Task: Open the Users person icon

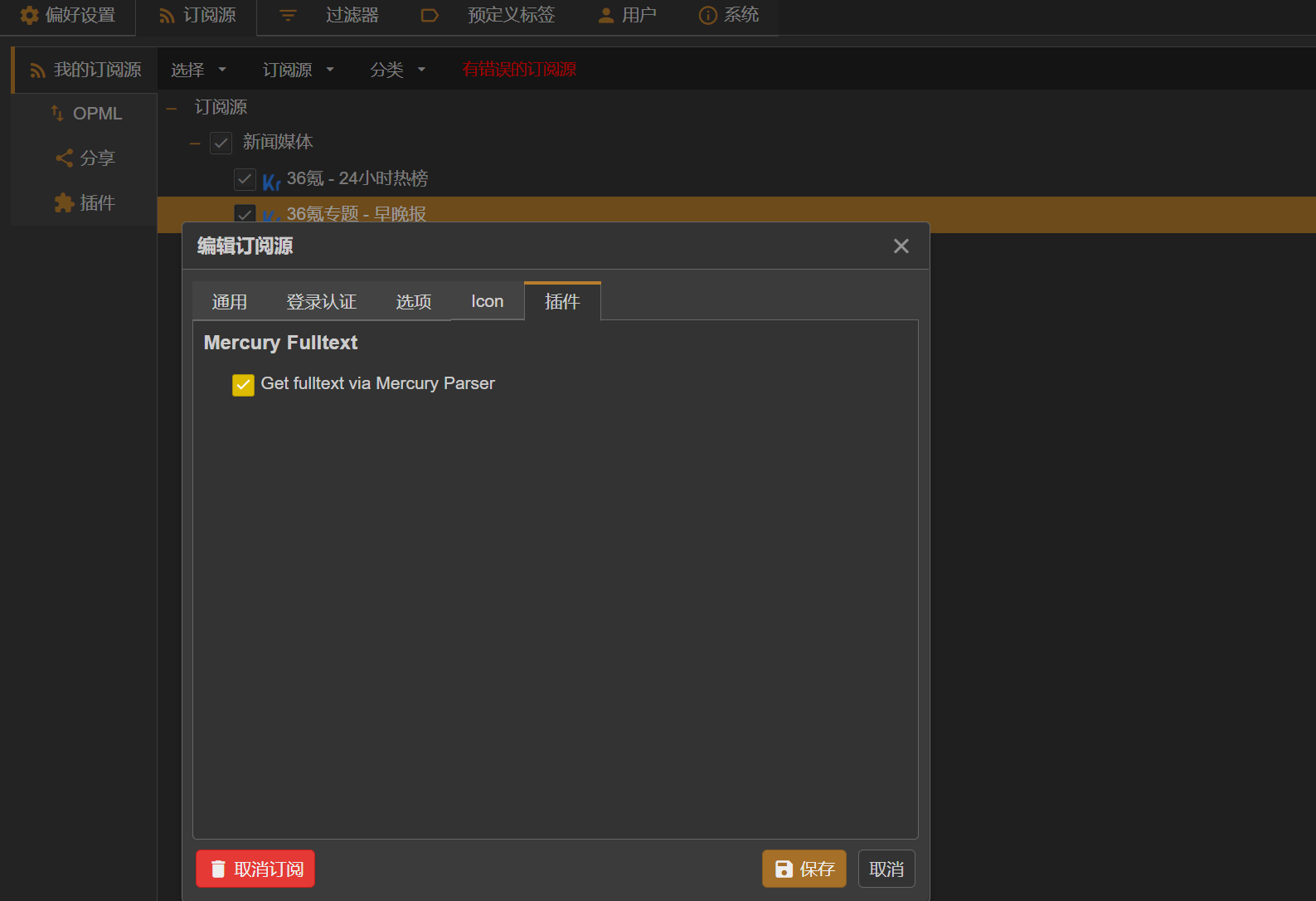Action: tap(606, 15)
